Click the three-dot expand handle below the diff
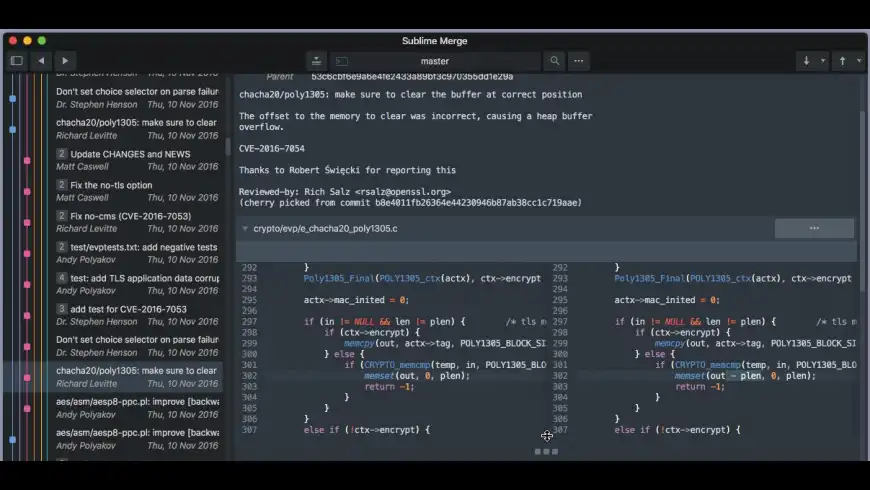Image resolution: width=870 pixels, height=490 pixels. point(546,452)
